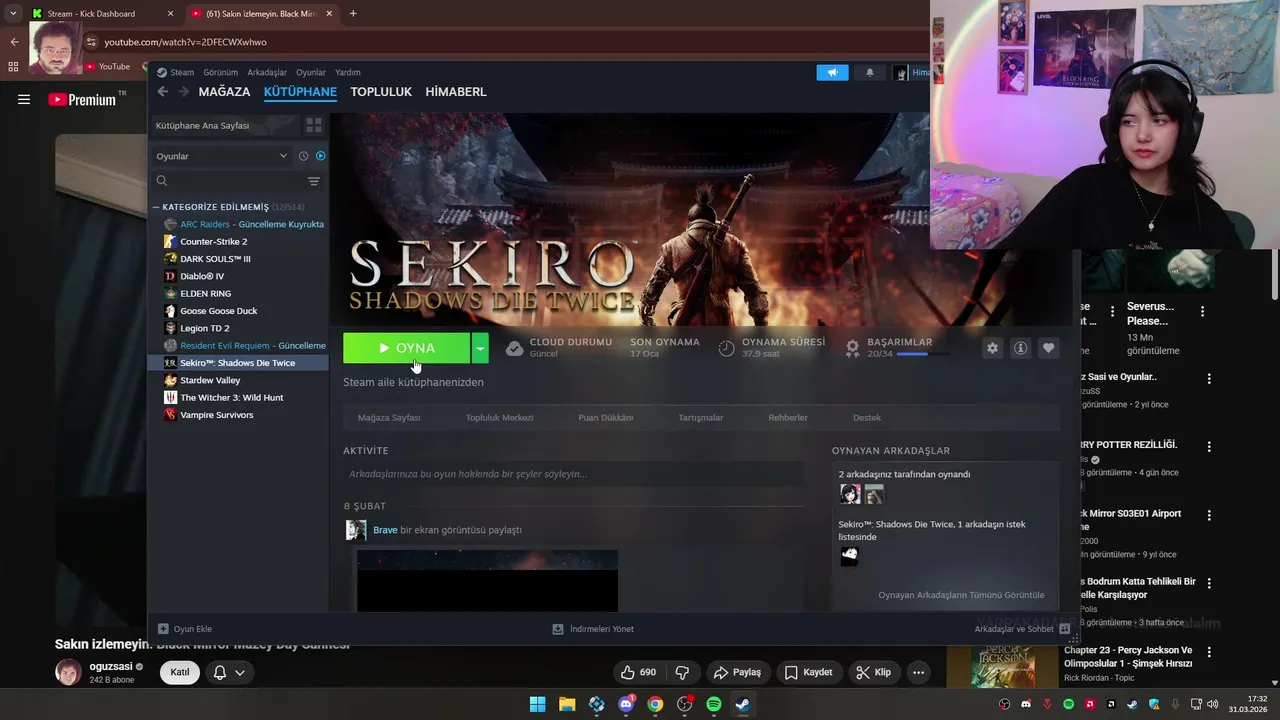1280x720 pixels.
Task: Click the YouTube Kaydet save button
Action: pos(808,672)
